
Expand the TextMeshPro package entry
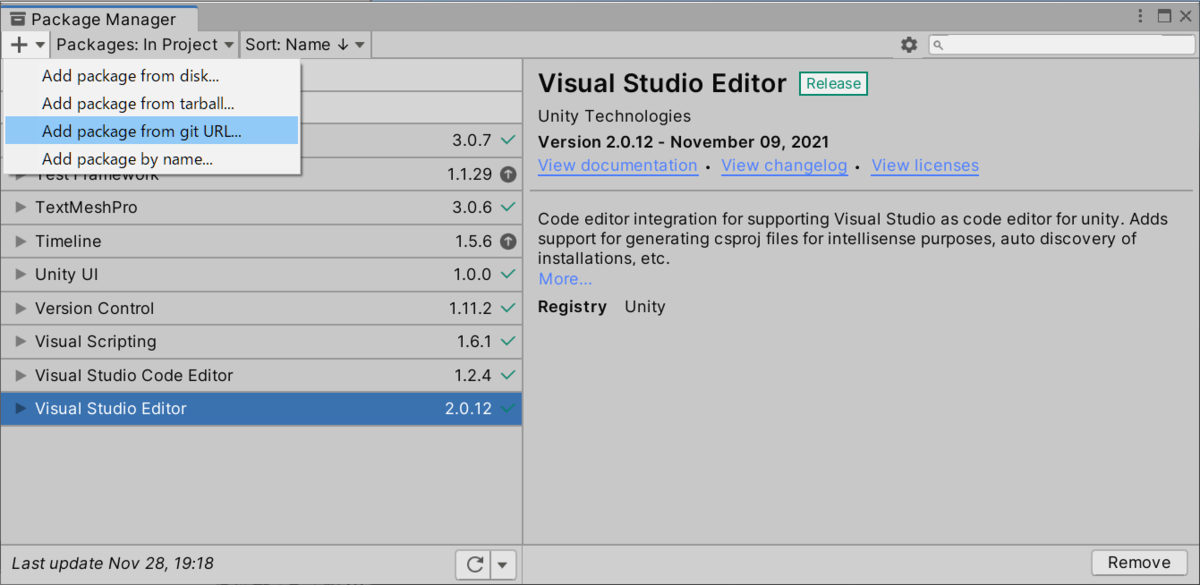[x=20, y=207]
